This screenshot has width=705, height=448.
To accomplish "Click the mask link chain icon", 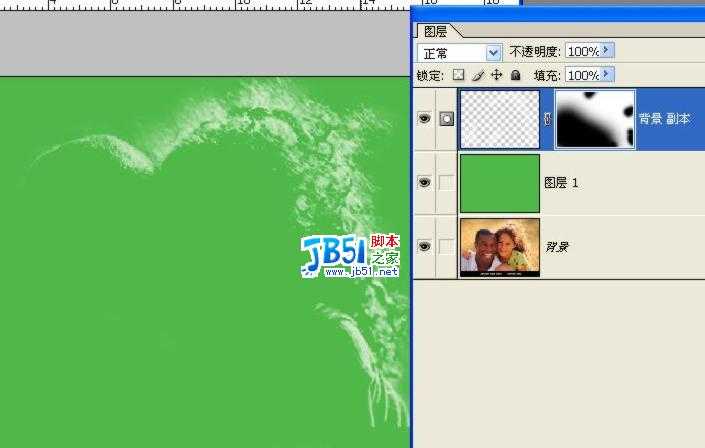I will pos(547,119).
